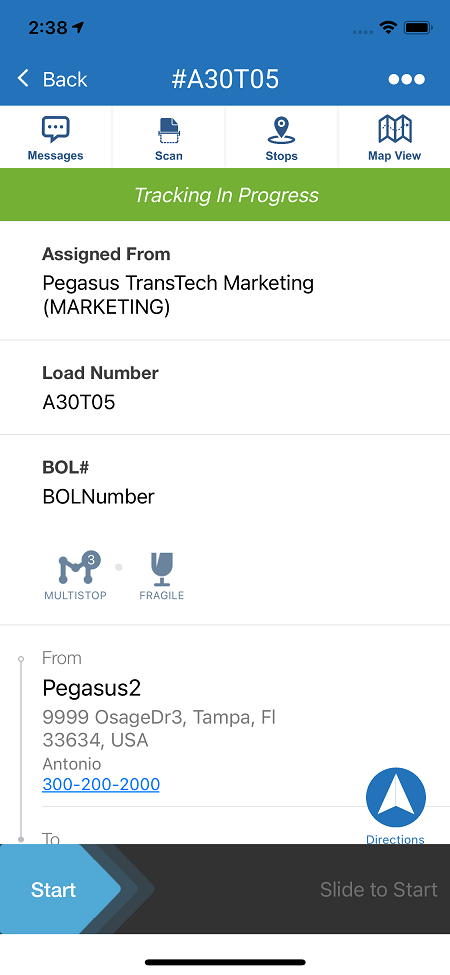Tap the Multistop route icon

(75, 567)
